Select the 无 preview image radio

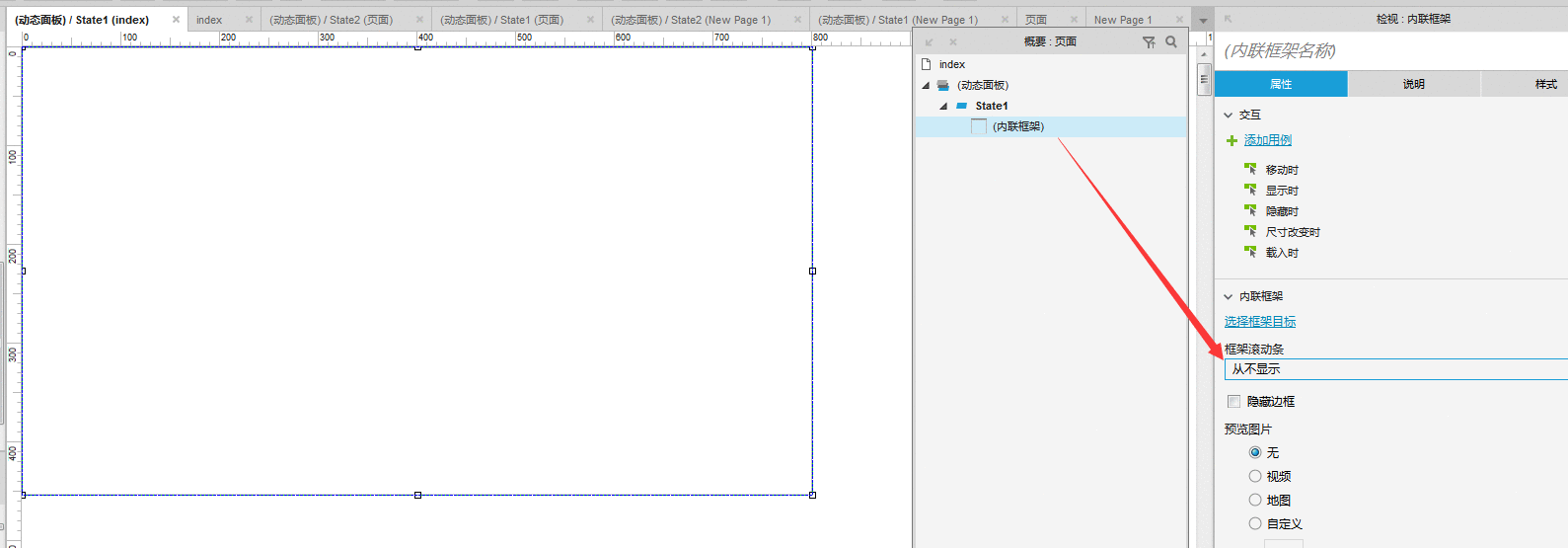tap(1255, 452)
